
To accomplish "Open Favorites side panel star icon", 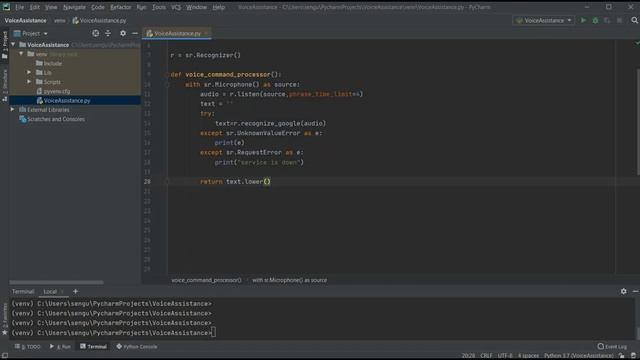I will click(x=5, y=333).
